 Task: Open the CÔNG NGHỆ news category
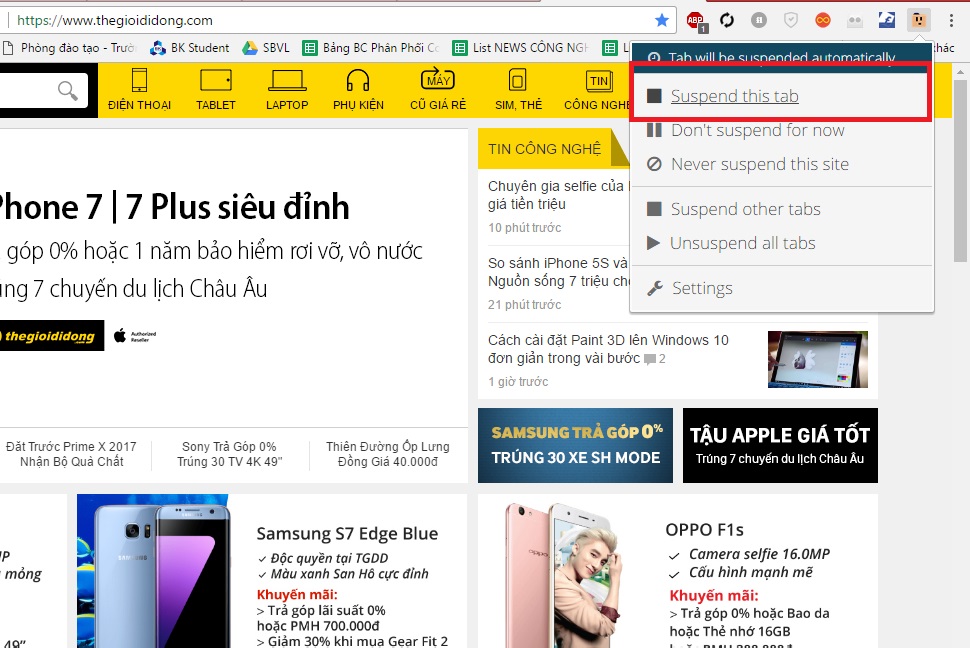pyautogui.click(x=597, y=90)
